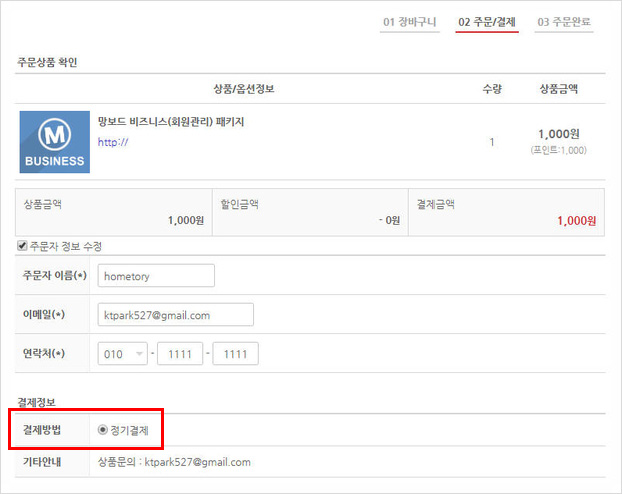Click the 결제정보 section heading

coord(36,402)
